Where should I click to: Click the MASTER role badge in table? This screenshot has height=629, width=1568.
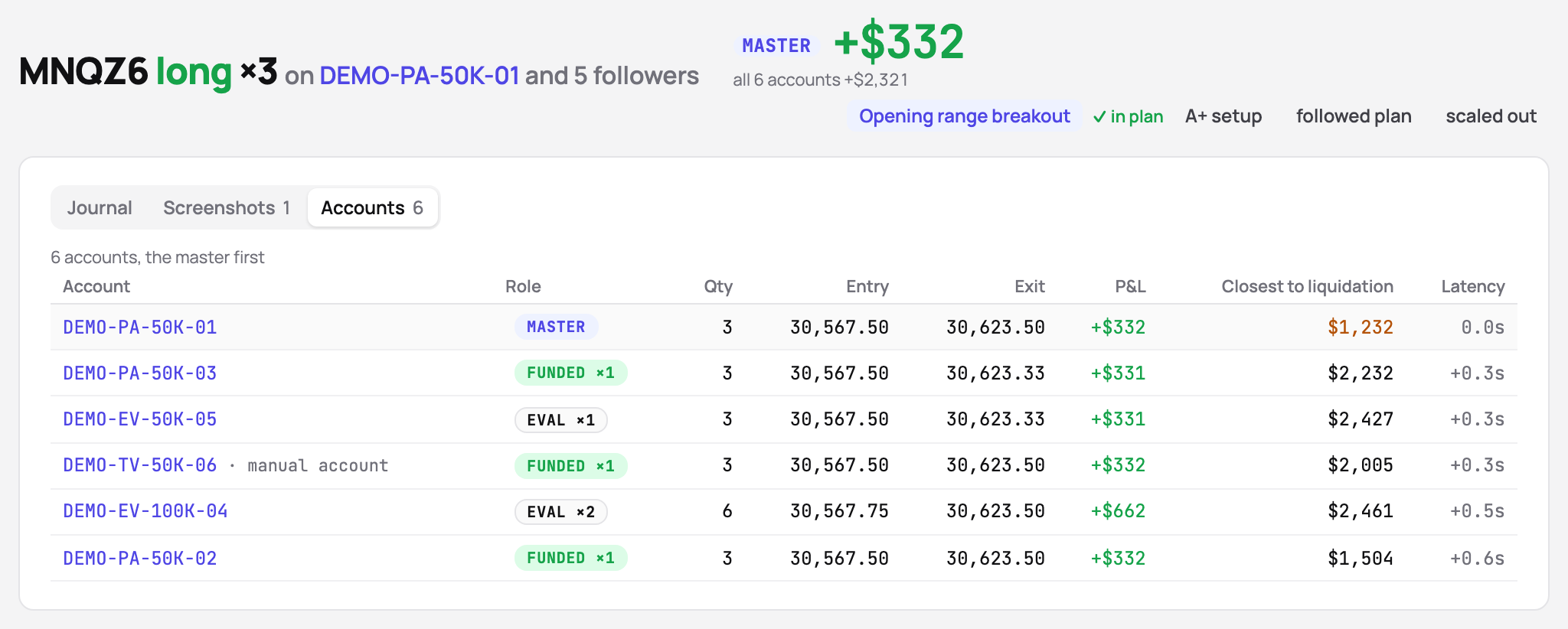[x=556, y=327]
